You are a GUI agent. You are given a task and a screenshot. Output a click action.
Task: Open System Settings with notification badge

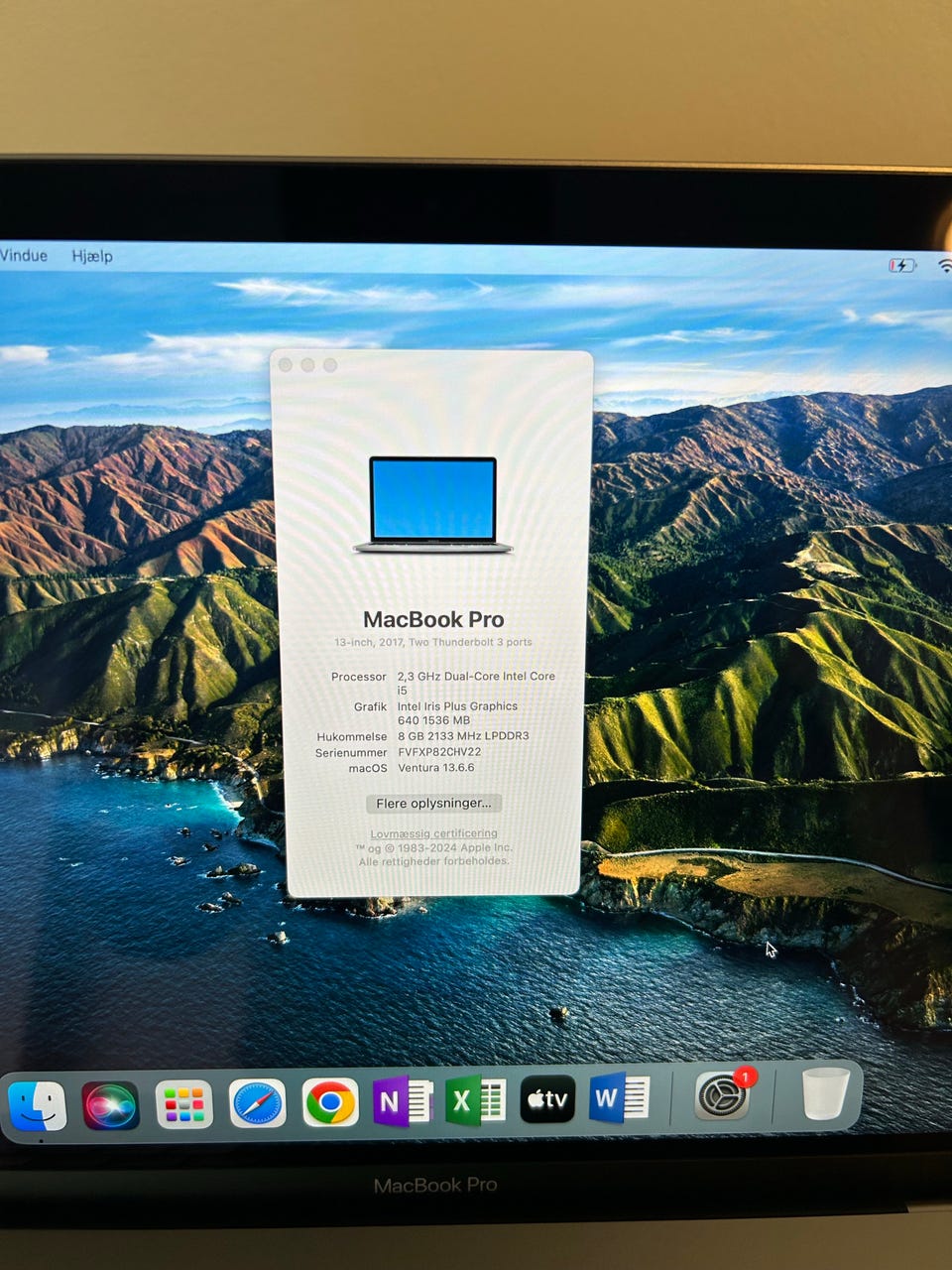pos(723,1095)
